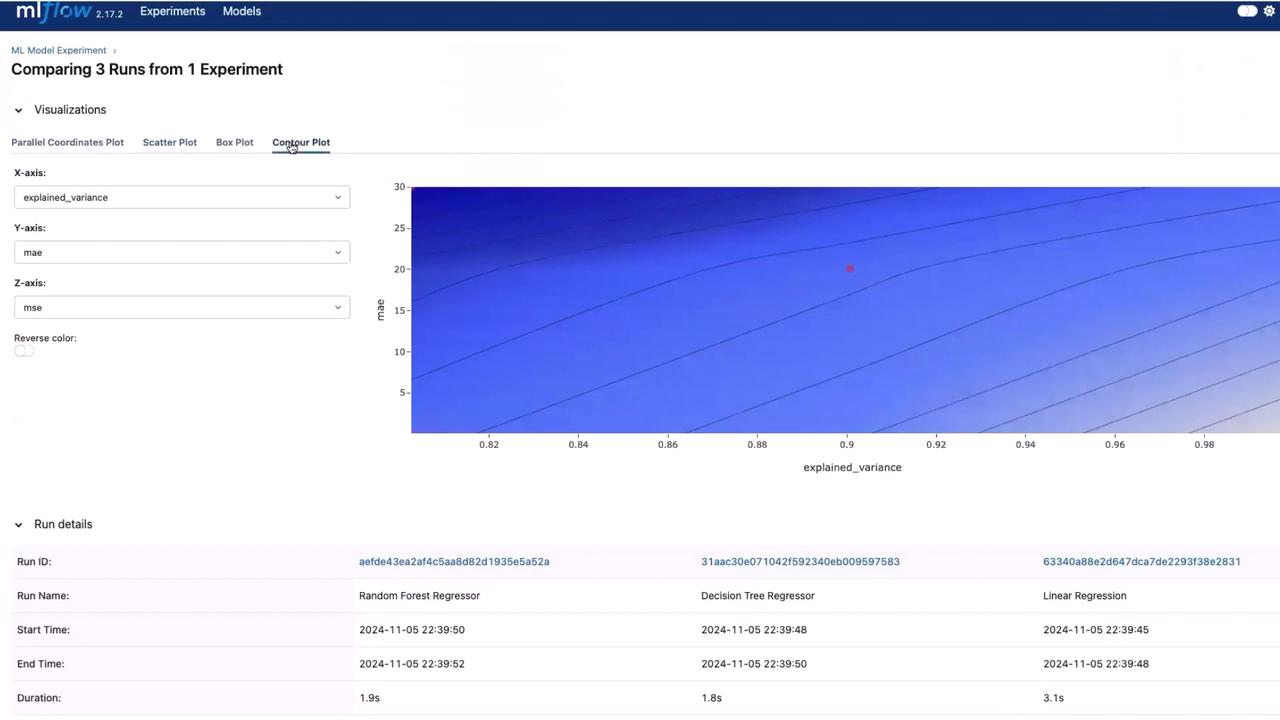This screenshot has height=720, width=1280.
Task: Switch to the Scatter Plot tab
Action: (x=169, y=142)
